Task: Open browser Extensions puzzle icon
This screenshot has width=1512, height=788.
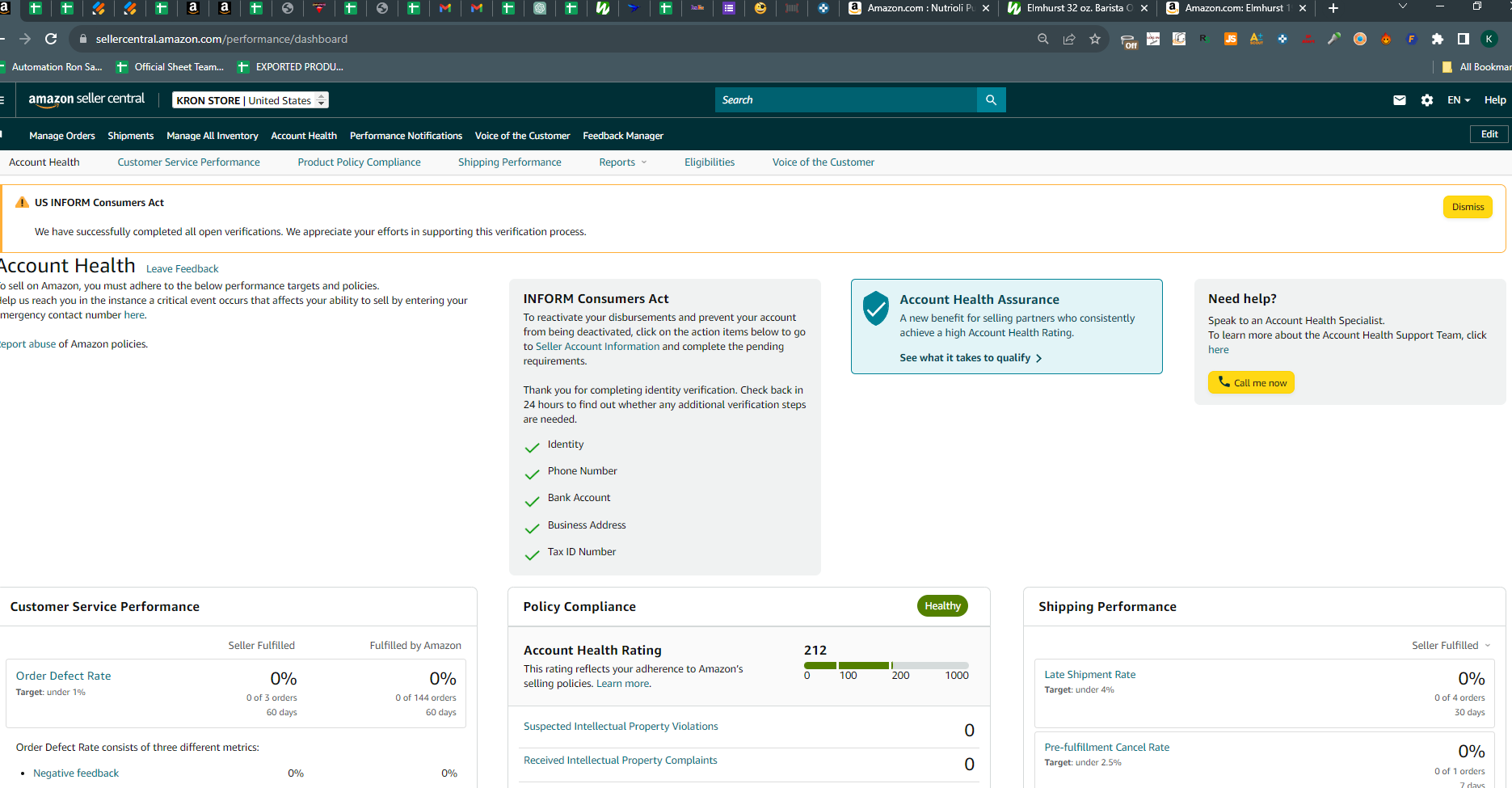Action: pyautogui.click(x=1438, y=39)
